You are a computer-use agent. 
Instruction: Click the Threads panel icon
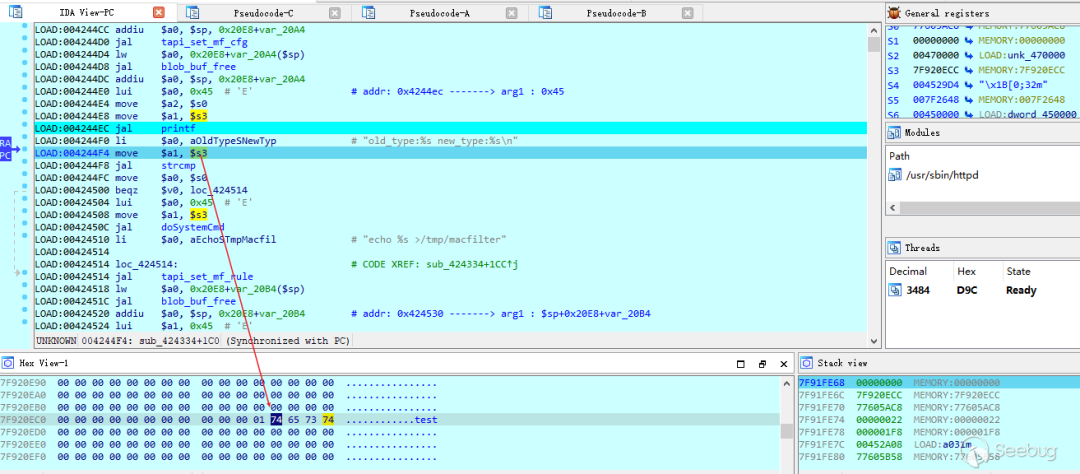[x=894, y=247]
